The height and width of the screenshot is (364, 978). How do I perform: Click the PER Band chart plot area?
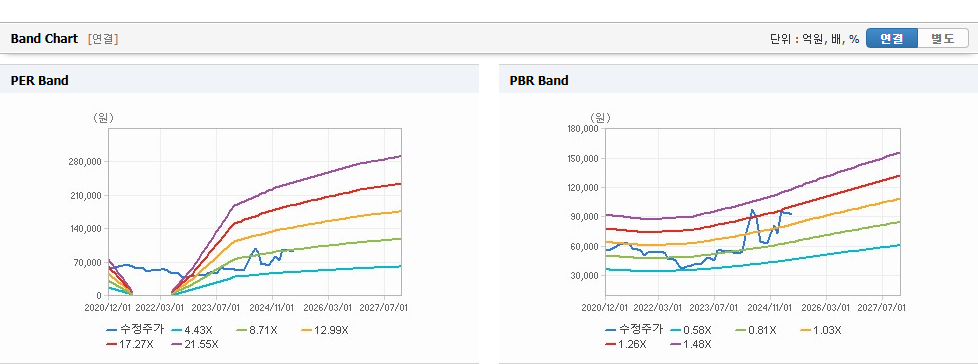254,212
